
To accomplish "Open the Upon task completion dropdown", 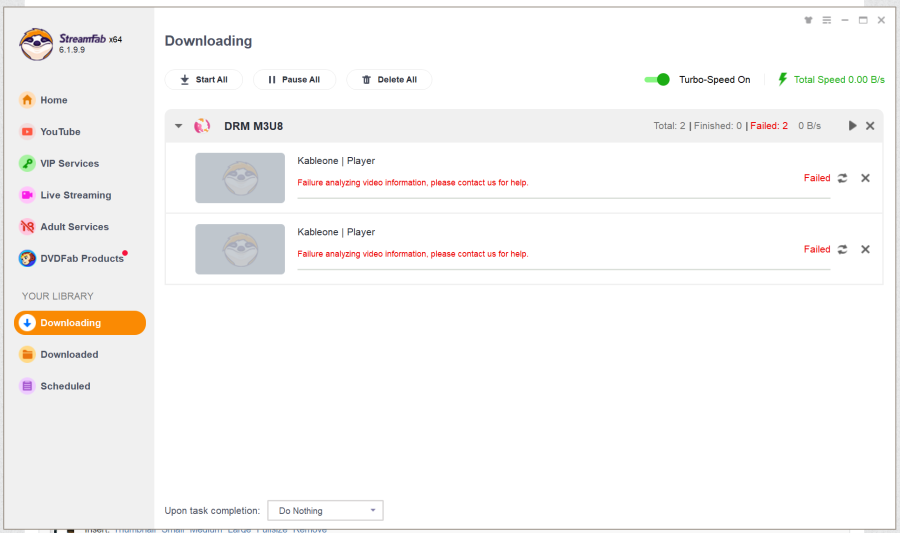I will pyautogui.click(x=325, y=511).
